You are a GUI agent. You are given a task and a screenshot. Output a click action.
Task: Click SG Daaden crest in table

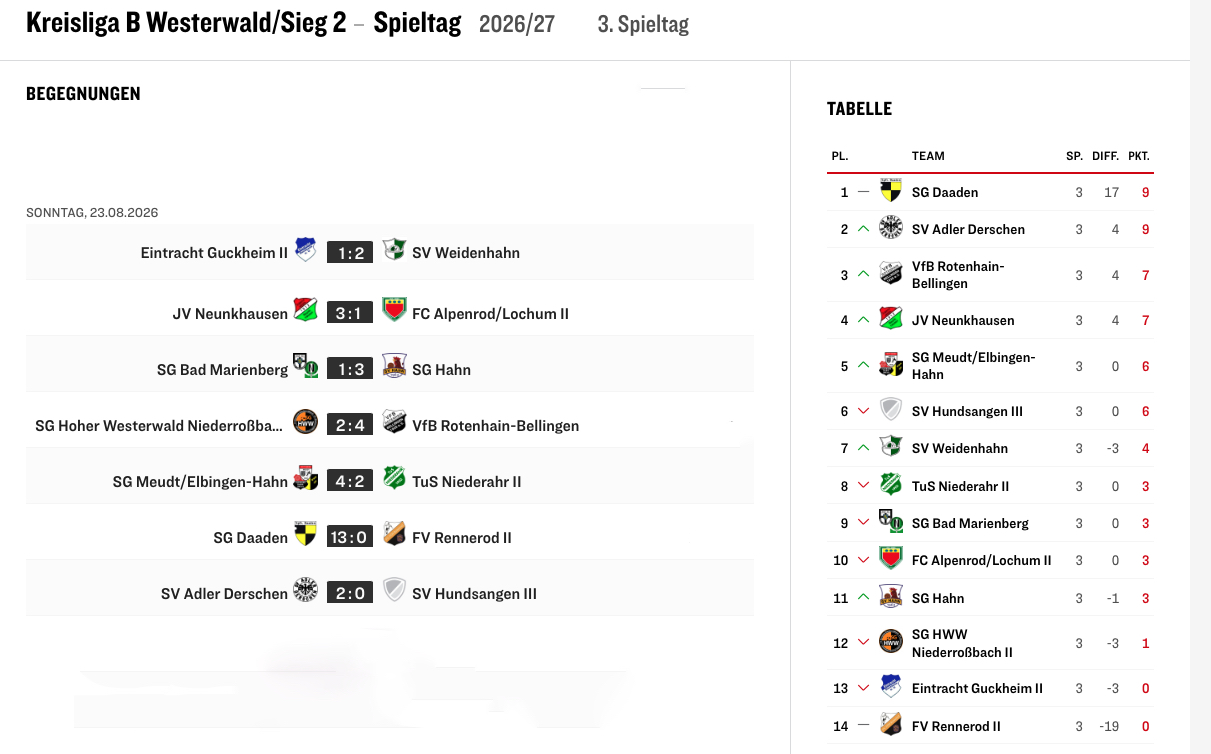pyautogui.click(x=891, y=191)
